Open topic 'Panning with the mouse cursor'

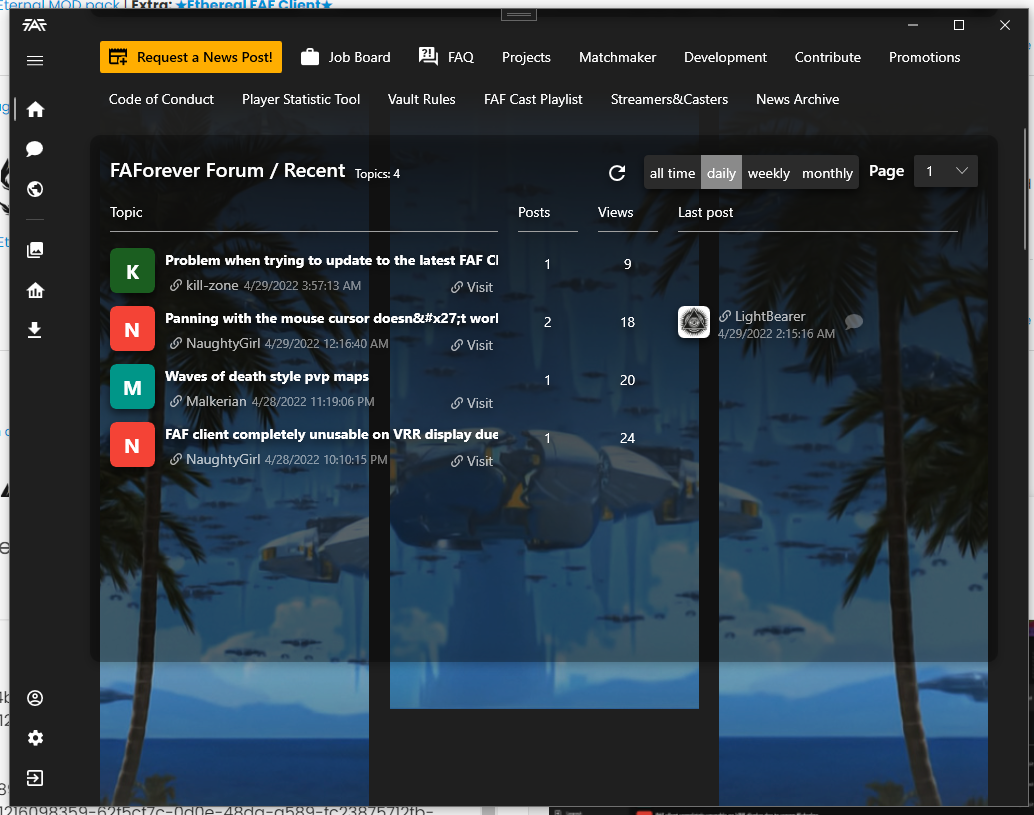332,318
